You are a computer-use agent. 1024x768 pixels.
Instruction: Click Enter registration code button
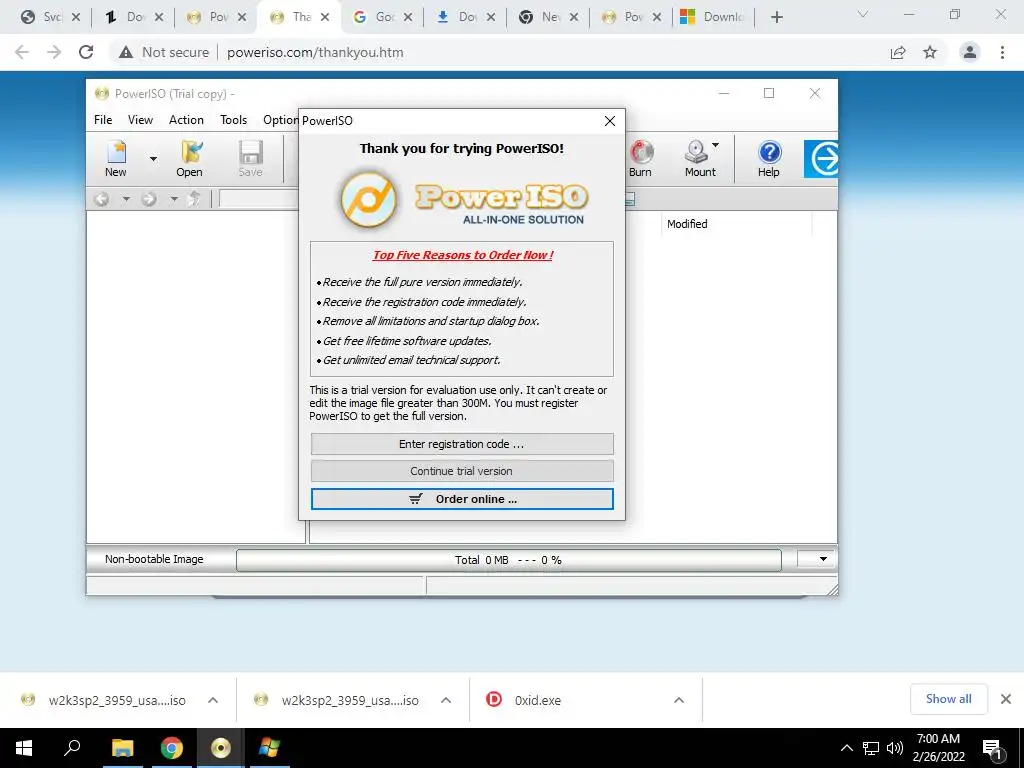point(462,444)
